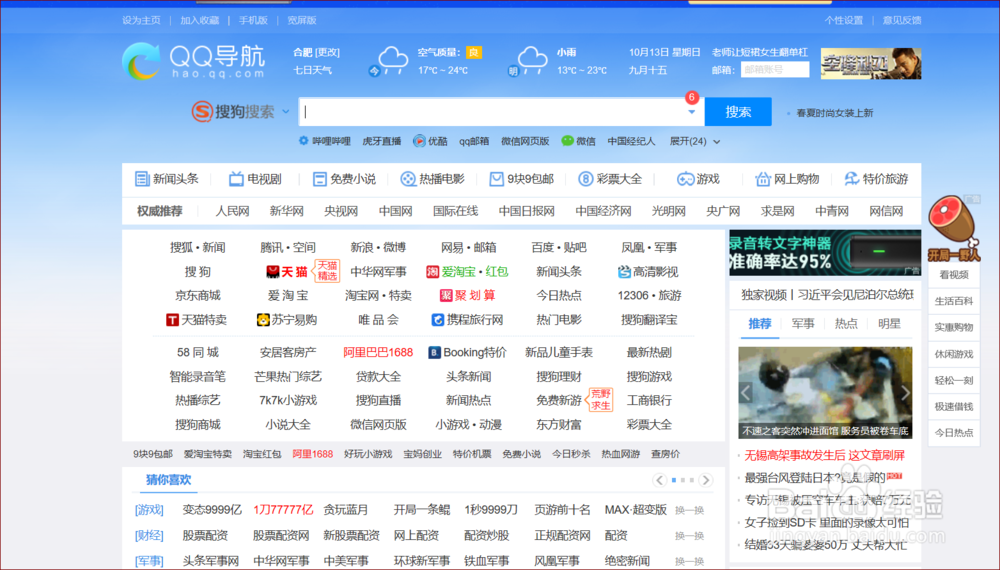Click the 彩票大全 lottery icon

tap(585, 179)
